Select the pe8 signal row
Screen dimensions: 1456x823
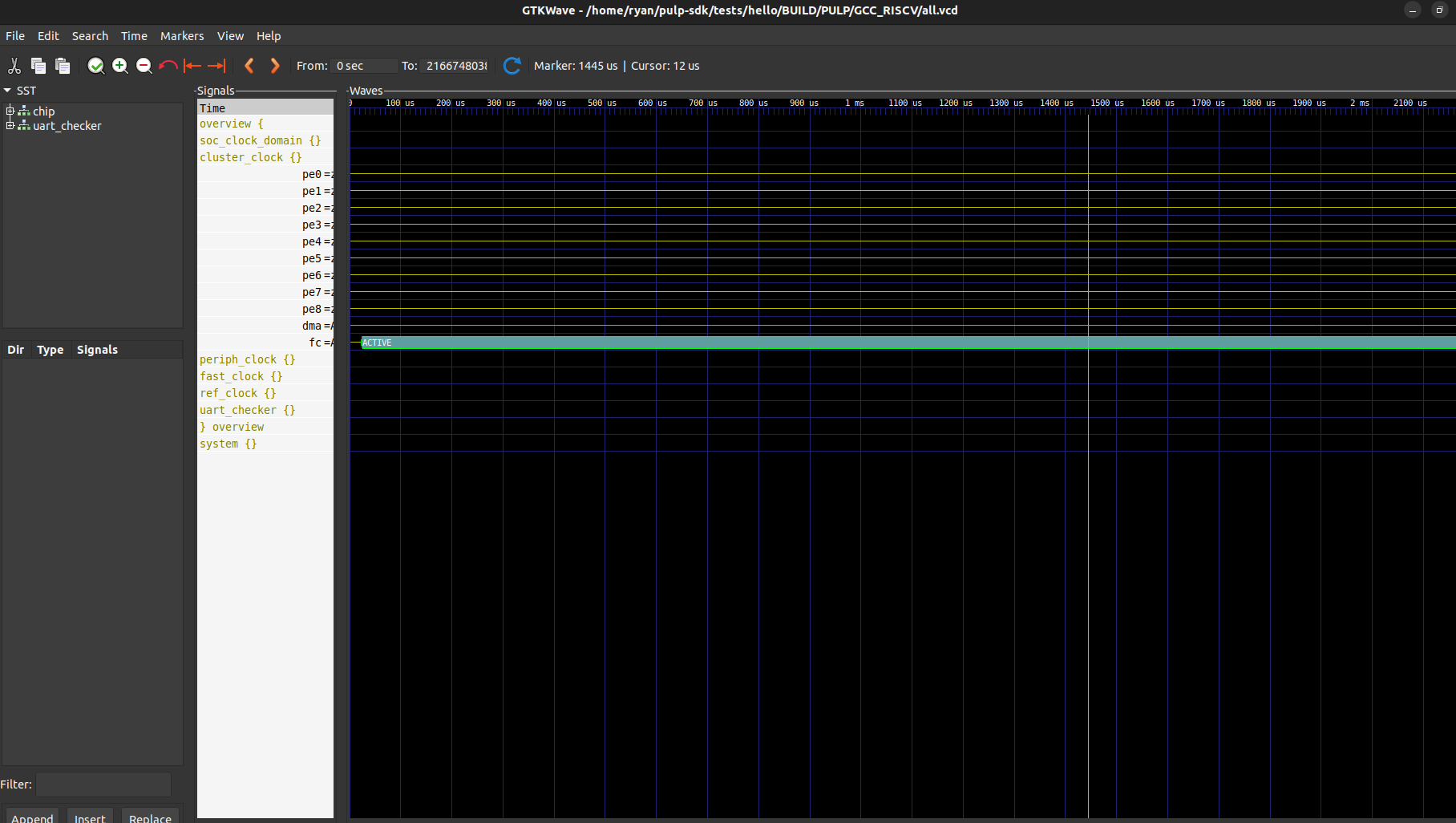click(265, 309)
